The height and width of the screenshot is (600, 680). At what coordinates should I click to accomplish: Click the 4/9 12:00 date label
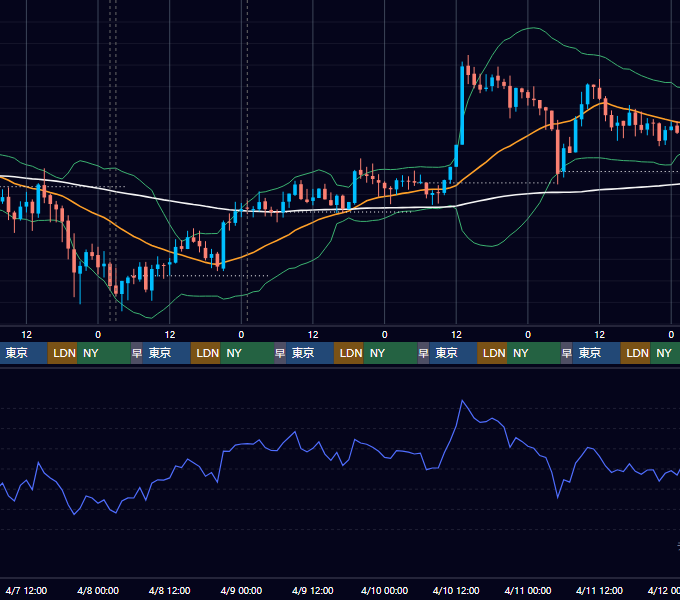point(313,590)
